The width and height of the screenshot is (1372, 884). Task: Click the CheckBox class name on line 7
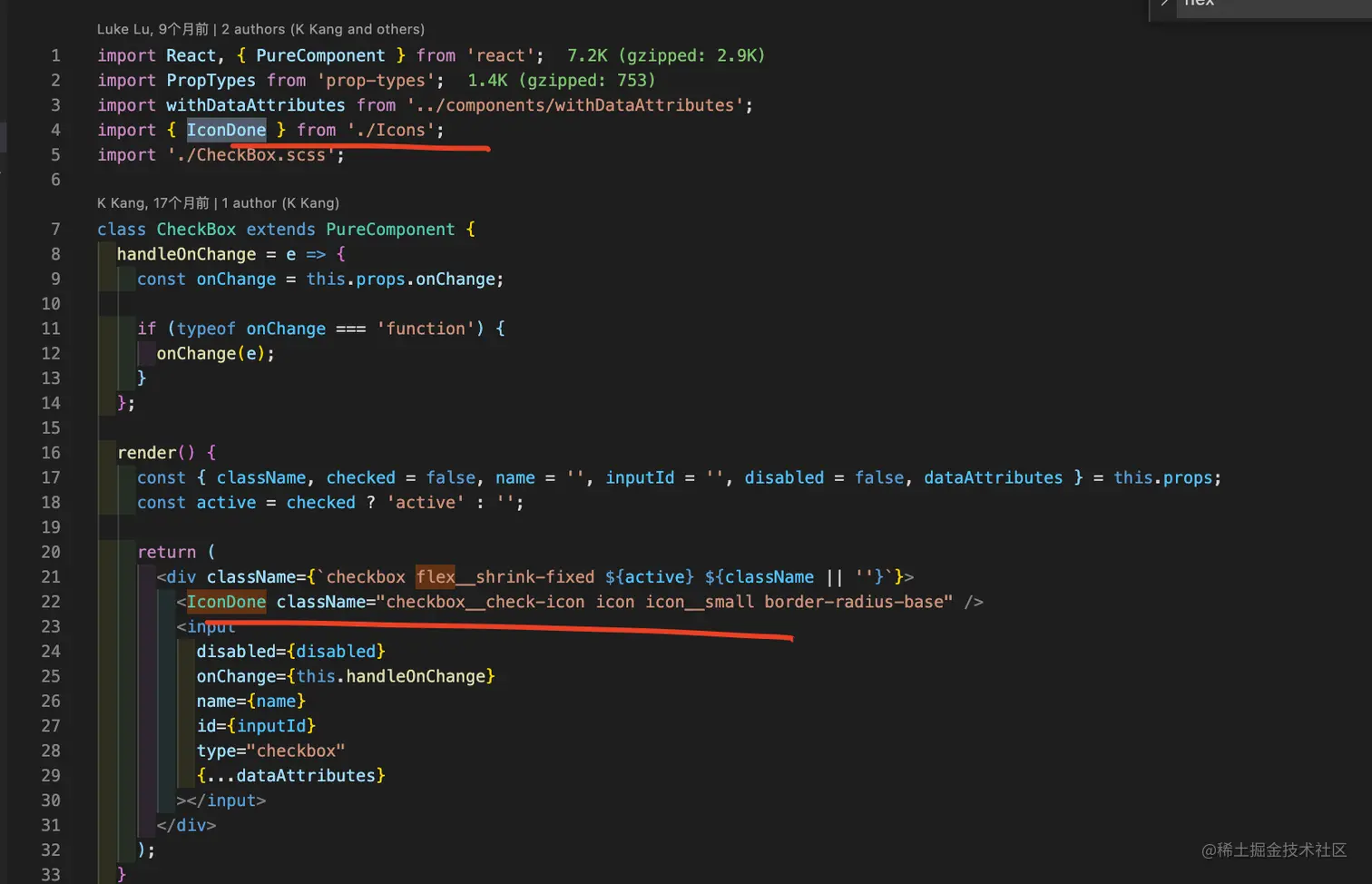(196, 229)
